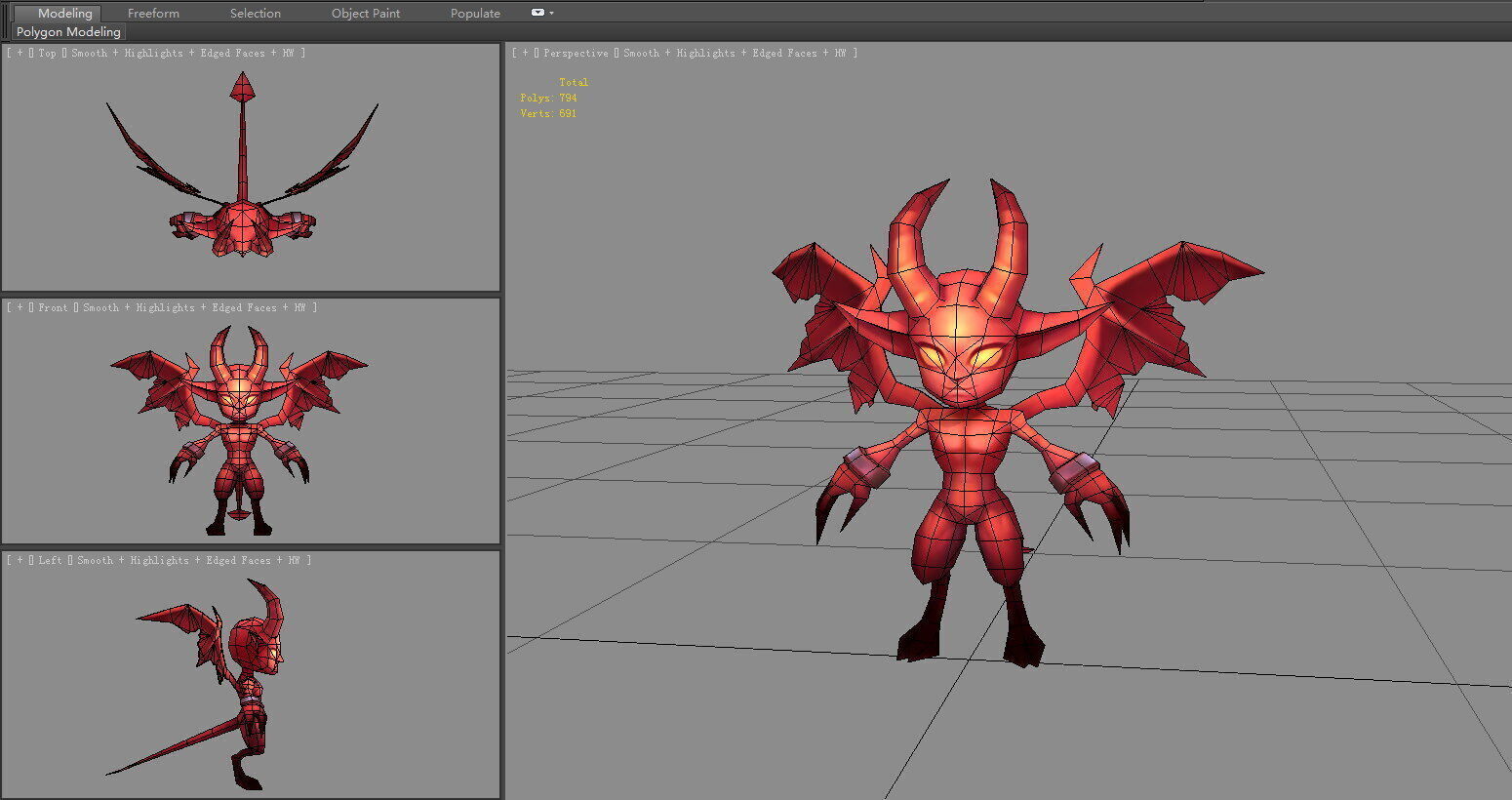This screenshot has width=1512, height=800.
Task: Open shading menu in the Front viewport
Action: [x=194, y=307]
